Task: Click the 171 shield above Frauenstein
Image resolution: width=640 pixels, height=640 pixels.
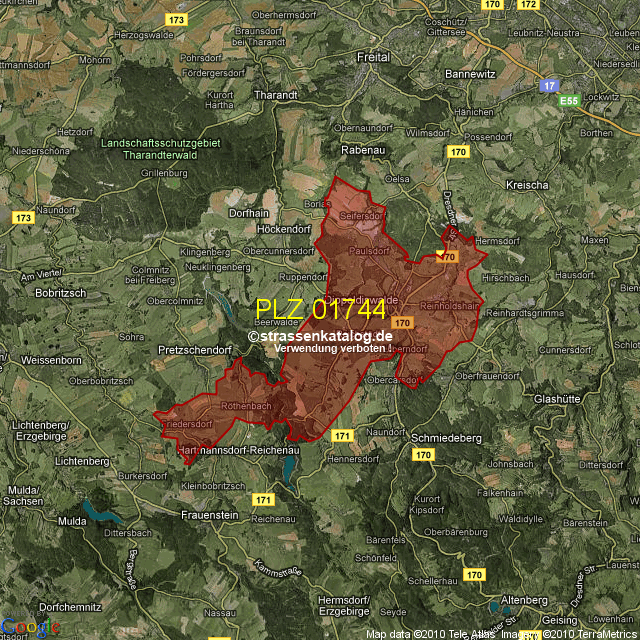Action: point(264,499)
